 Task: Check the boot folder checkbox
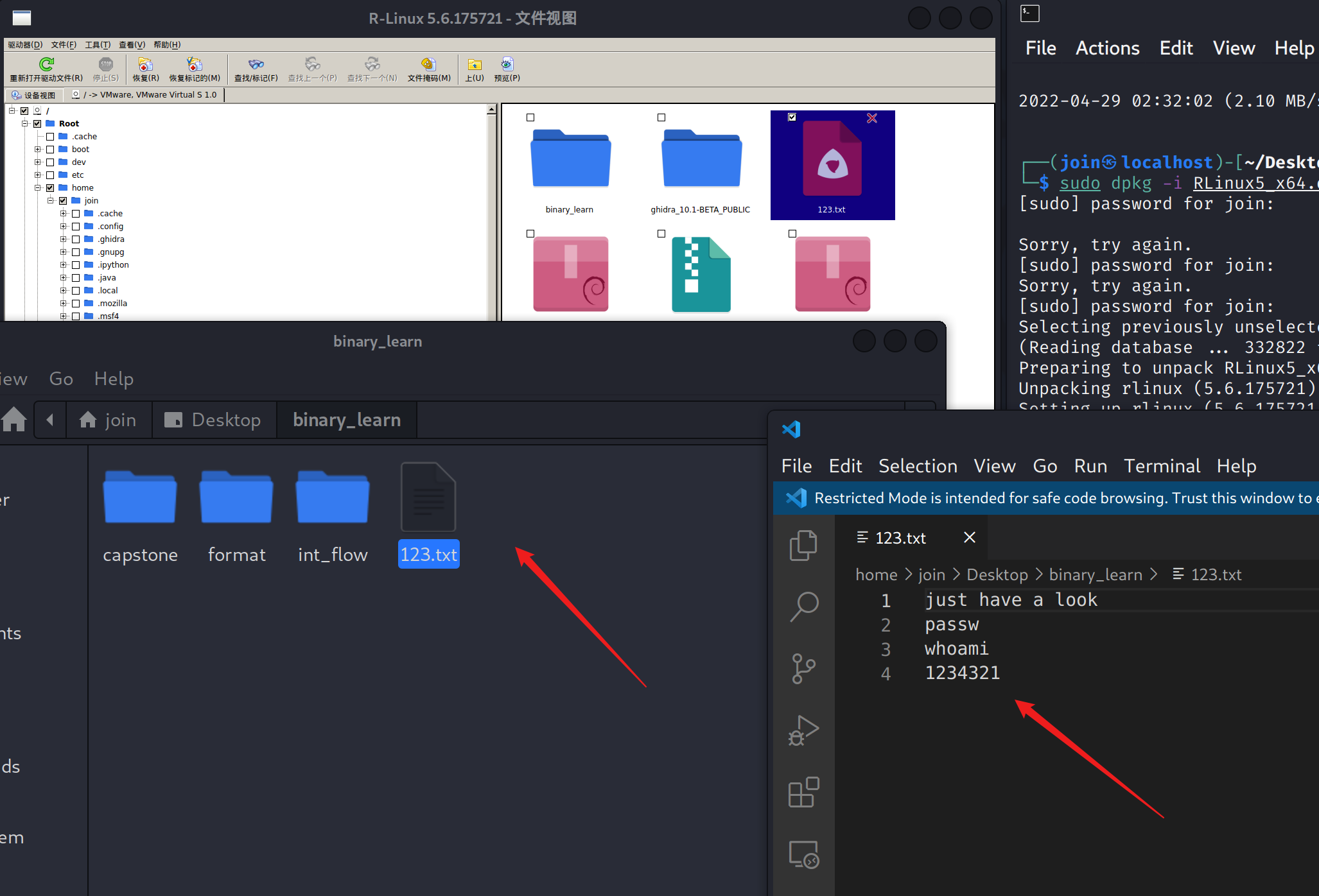(x=50, y=150)
